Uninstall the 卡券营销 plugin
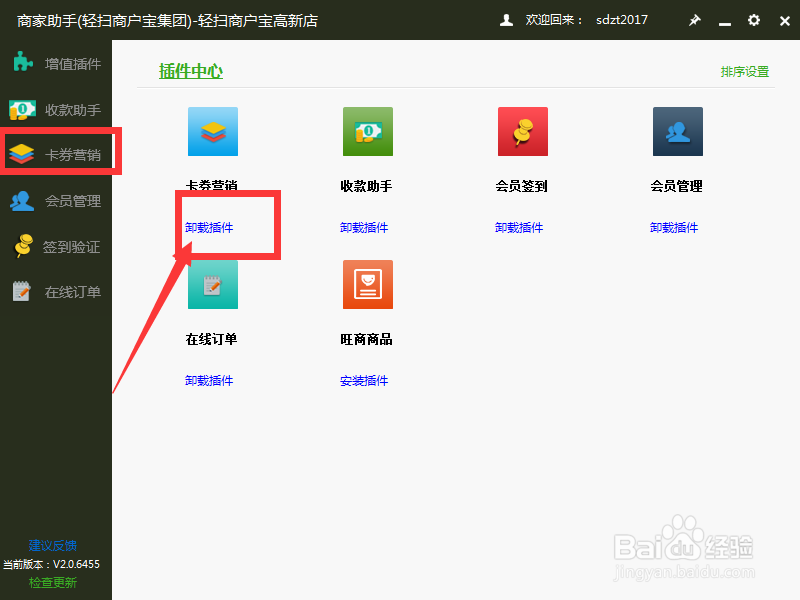Screen dimensions: 800x600 pyautogui.click(x=210, y=227)
